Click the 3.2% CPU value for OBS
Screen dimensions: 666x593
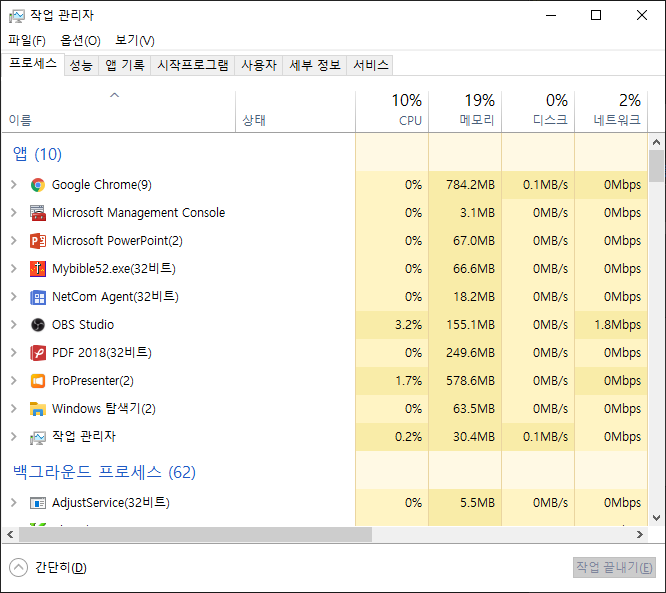coord(408,325)
